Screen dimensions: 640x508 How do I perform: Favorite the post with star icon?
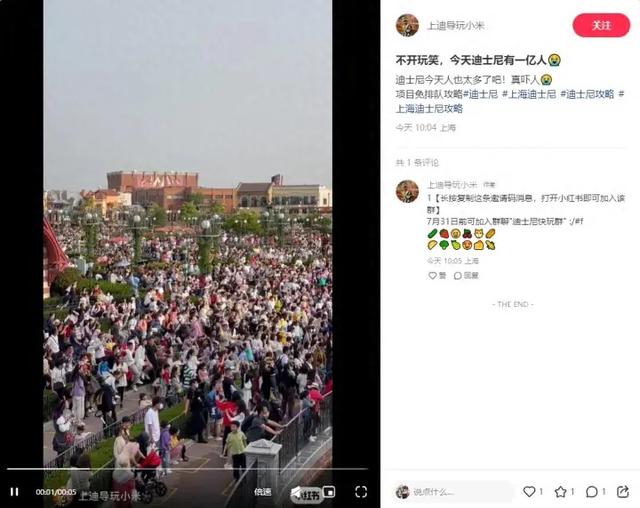[x=561, y=492]
